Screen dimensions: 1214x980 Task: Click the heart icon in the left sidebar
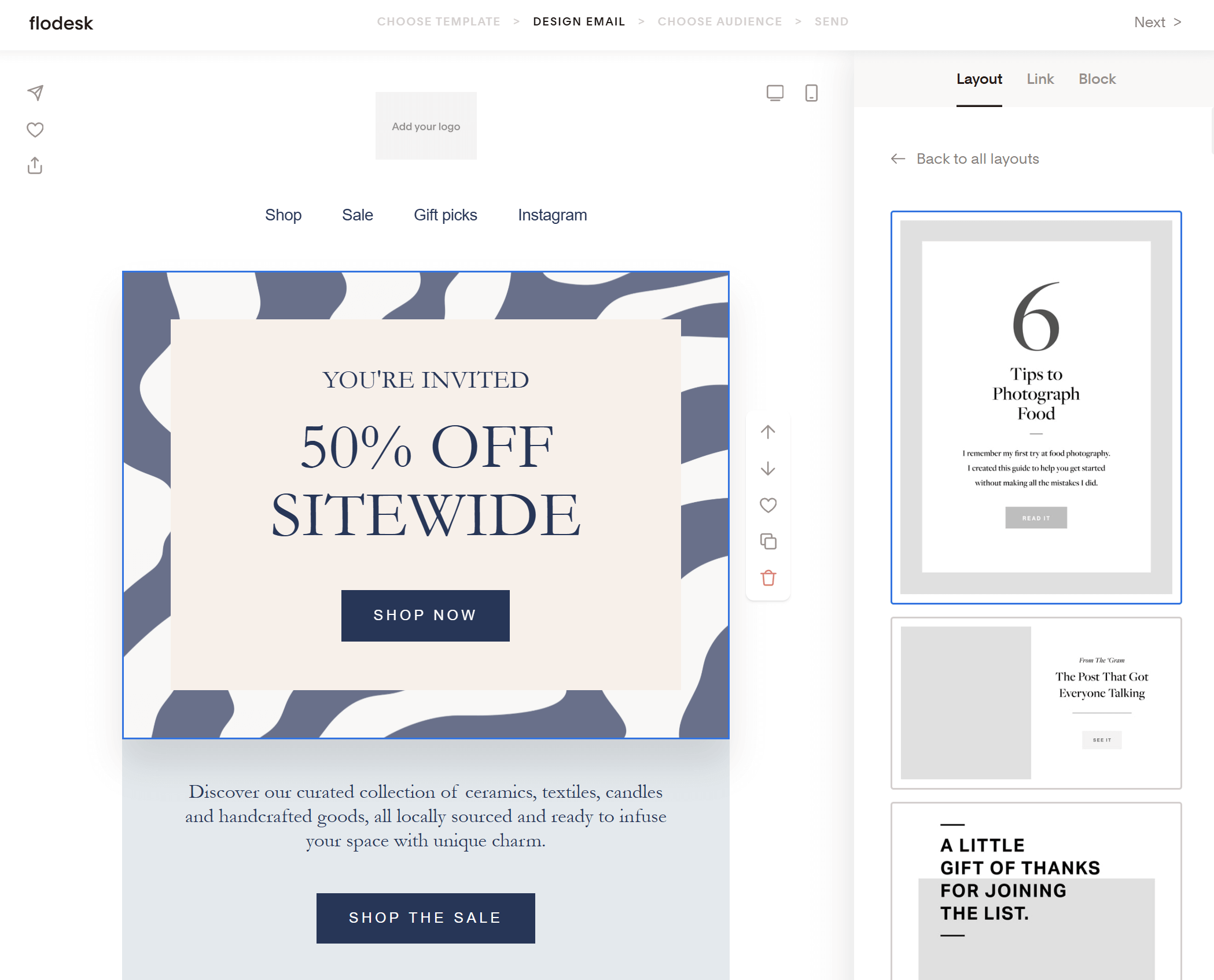[35, 130]
